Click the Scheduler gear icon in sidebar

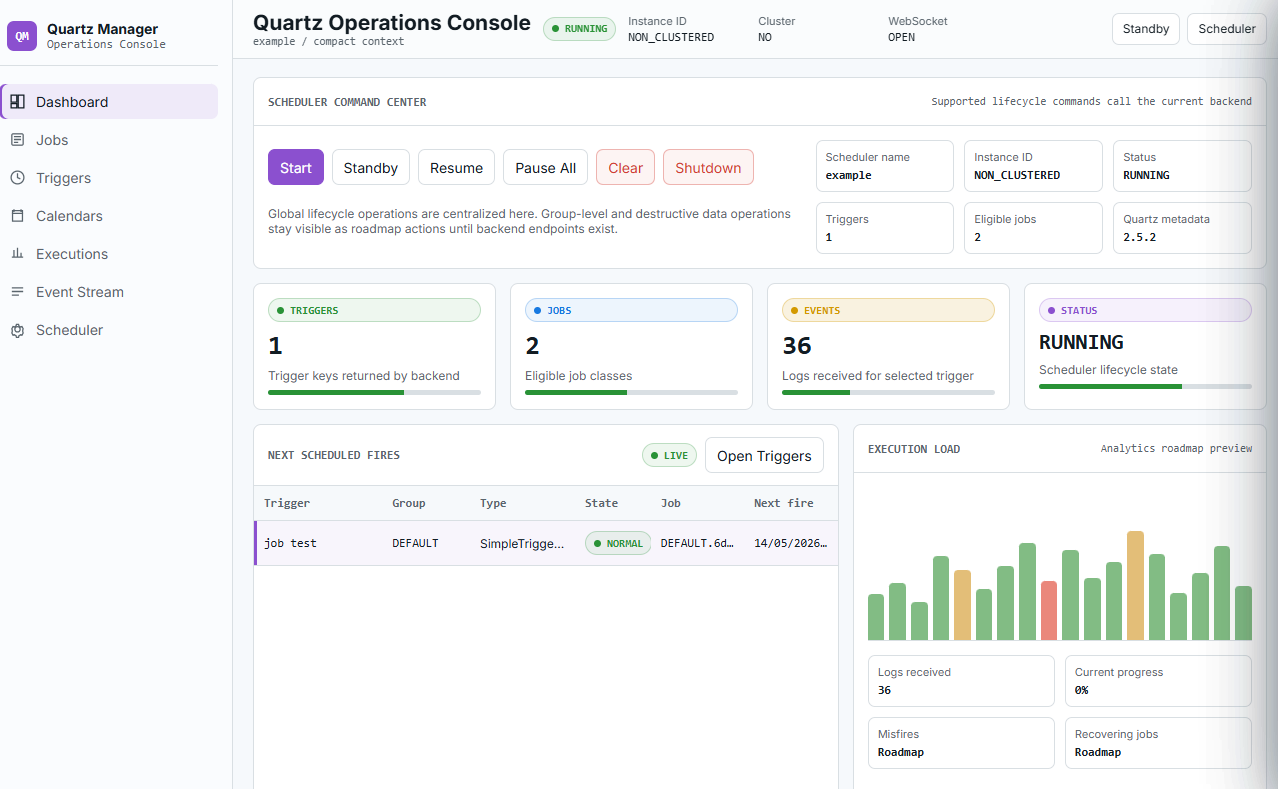pyautogui.click(x=17, y=330)
